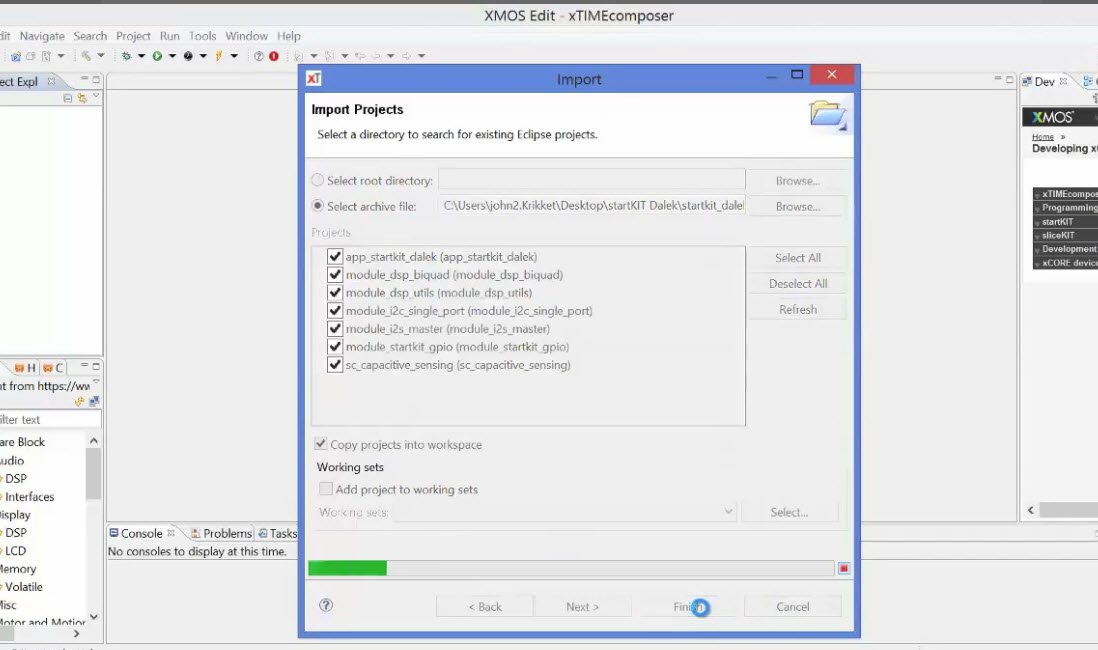1098x650 pixels.
Task: Click the Flash lightning bolt toolbar icon
Action: pos(219,56)
